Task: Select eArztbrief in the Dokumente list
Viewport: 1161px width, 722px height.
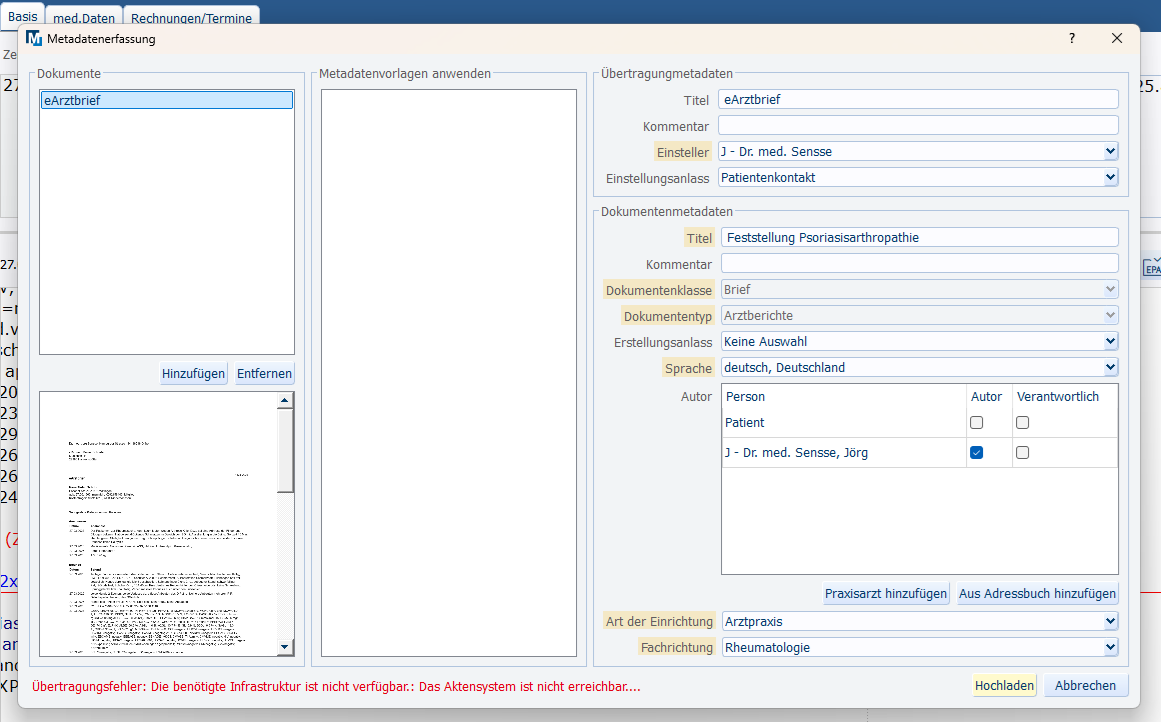Action: [x=167, y=100]
